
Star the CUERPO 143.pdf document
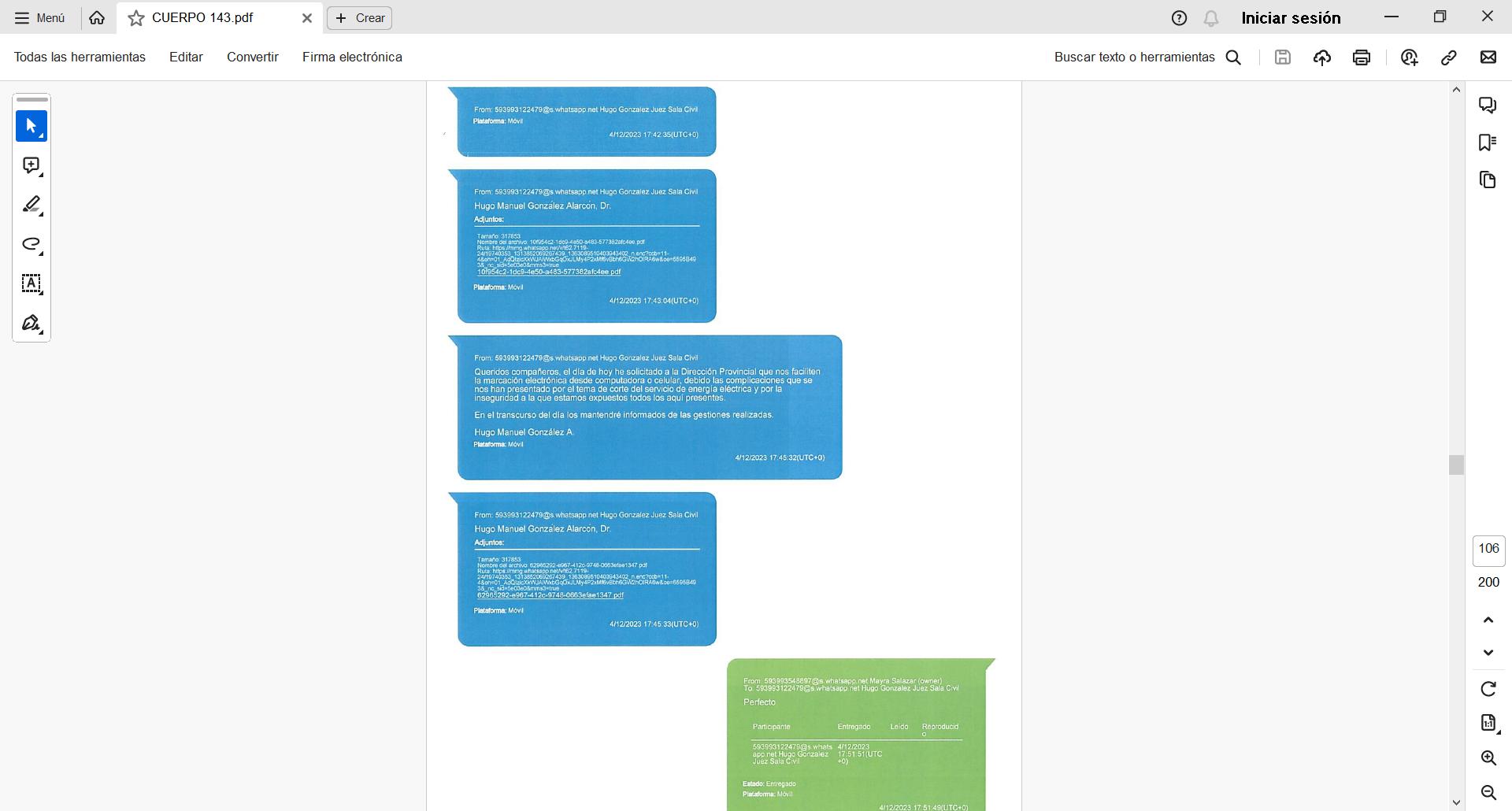click(136, 18)
